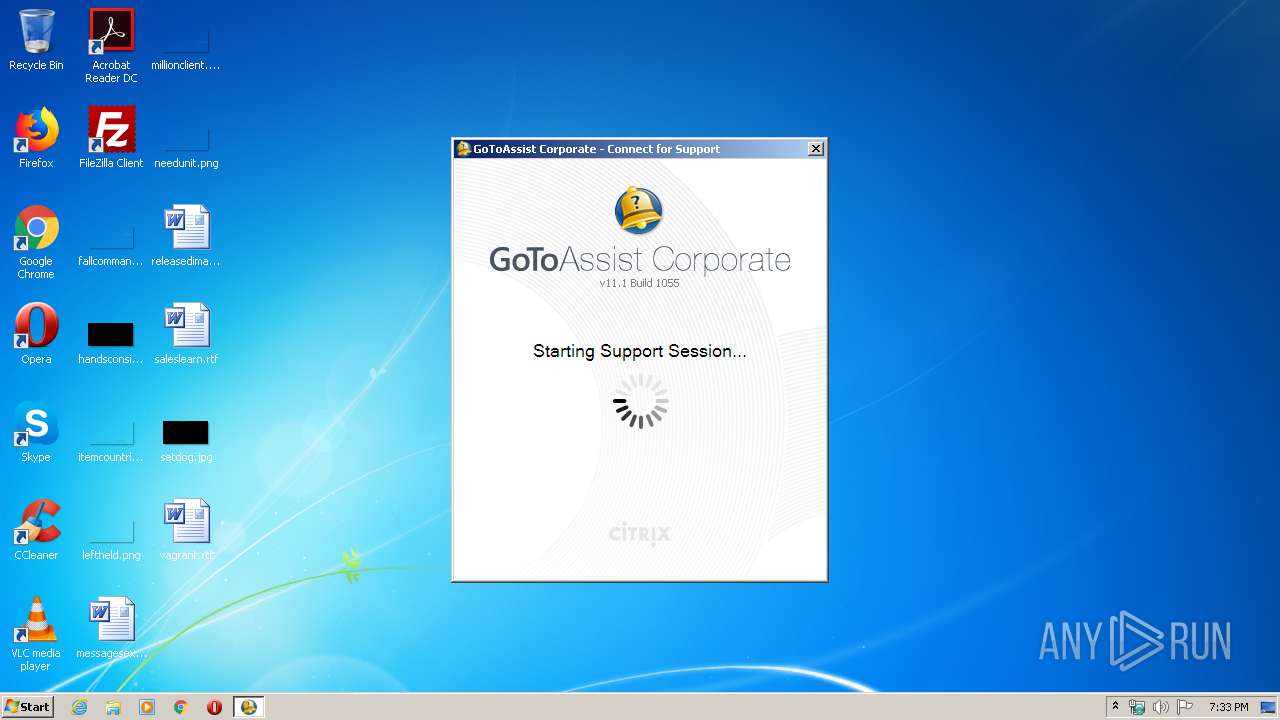Click the 'GoToAssist Corporate' product name

point(640,260)
